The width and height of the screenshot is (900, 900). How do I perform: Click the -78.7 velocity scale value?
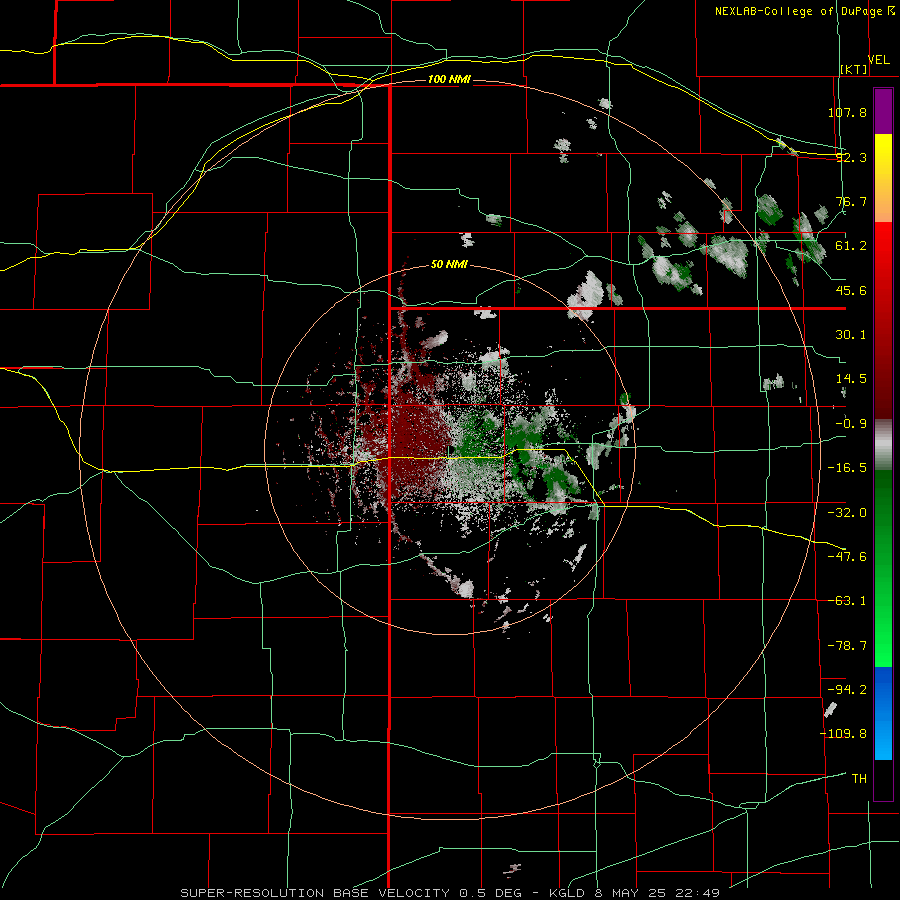[847, 646]
